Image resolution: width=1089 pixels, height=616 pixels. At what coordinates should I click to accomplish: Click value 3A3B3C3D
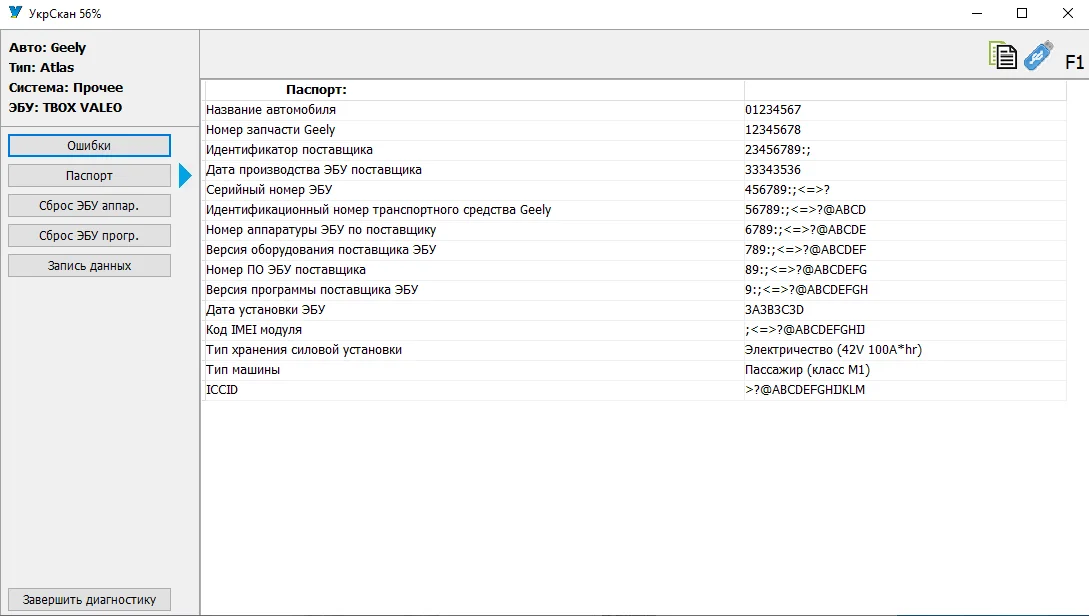click(x=774, y=310)
